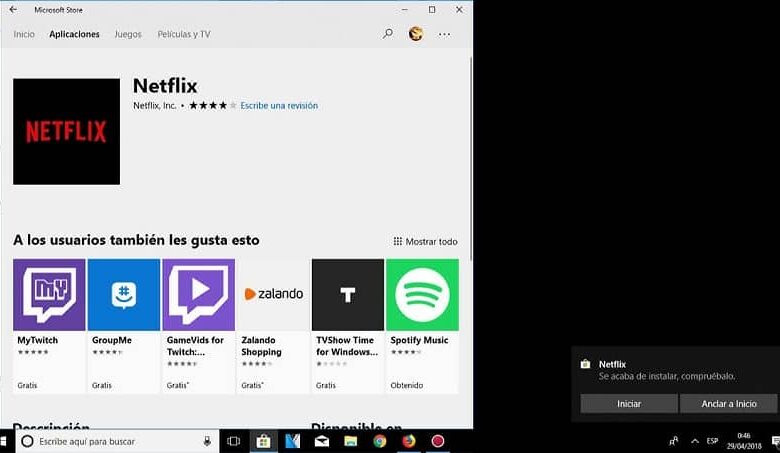Open the three-dot more options menu
Viewport: 780px width, 453px height.
tap(444, 34)
